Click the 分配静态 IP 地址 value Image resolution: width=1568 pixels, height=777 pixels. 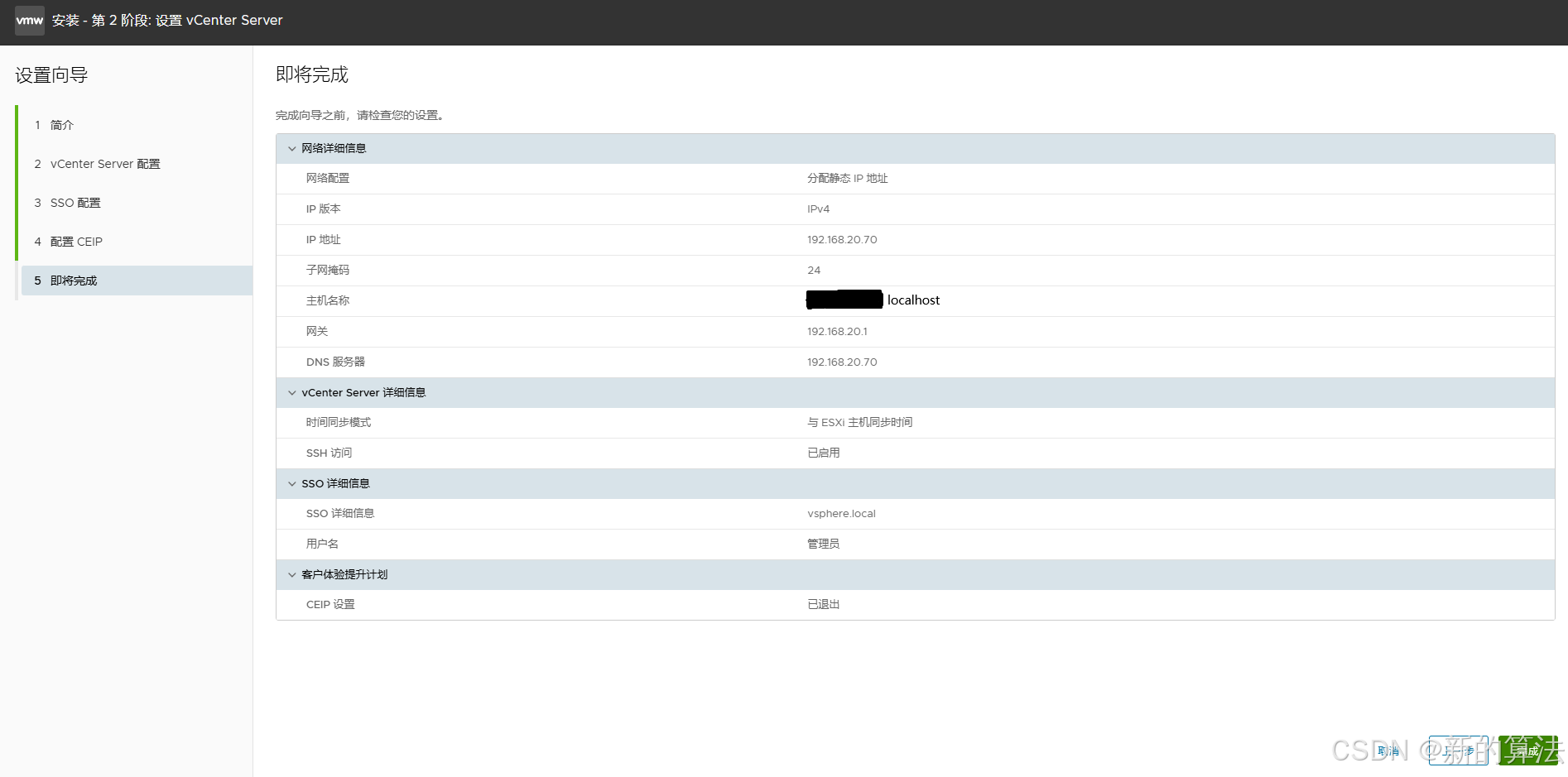847,179
